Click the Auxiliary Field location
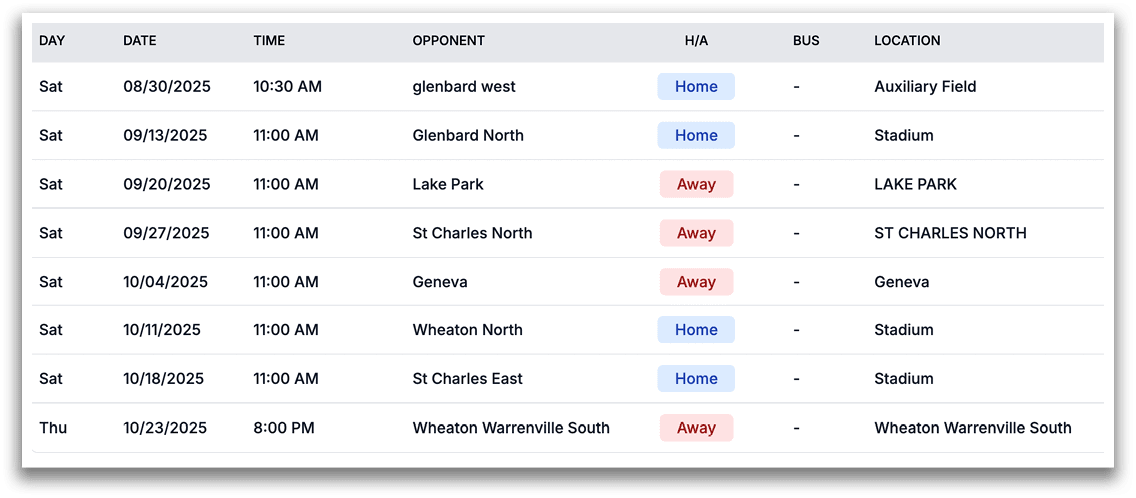1136x498 pixels. 925,87
